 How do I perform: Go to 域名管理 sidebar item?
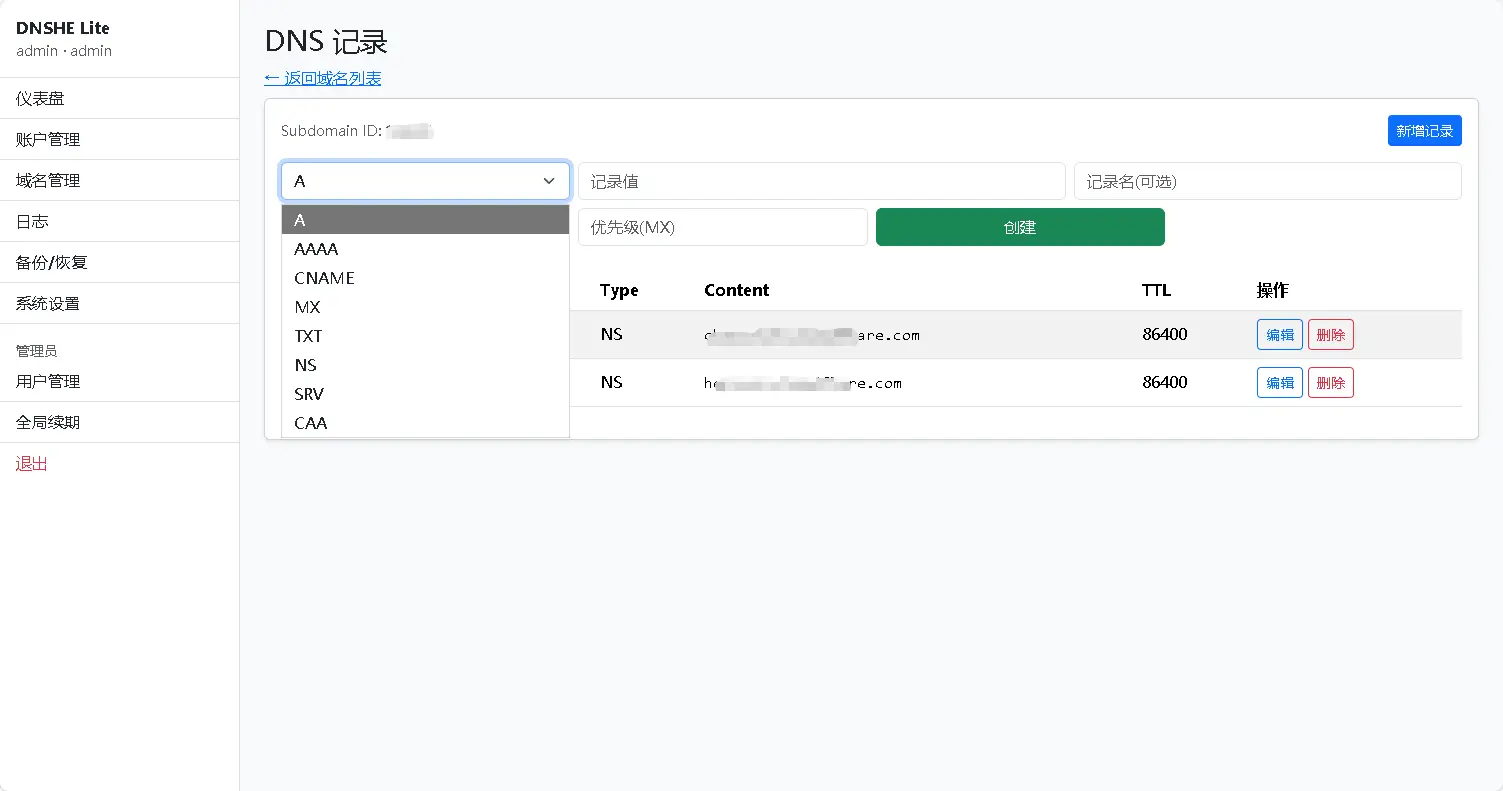[48, 181]
